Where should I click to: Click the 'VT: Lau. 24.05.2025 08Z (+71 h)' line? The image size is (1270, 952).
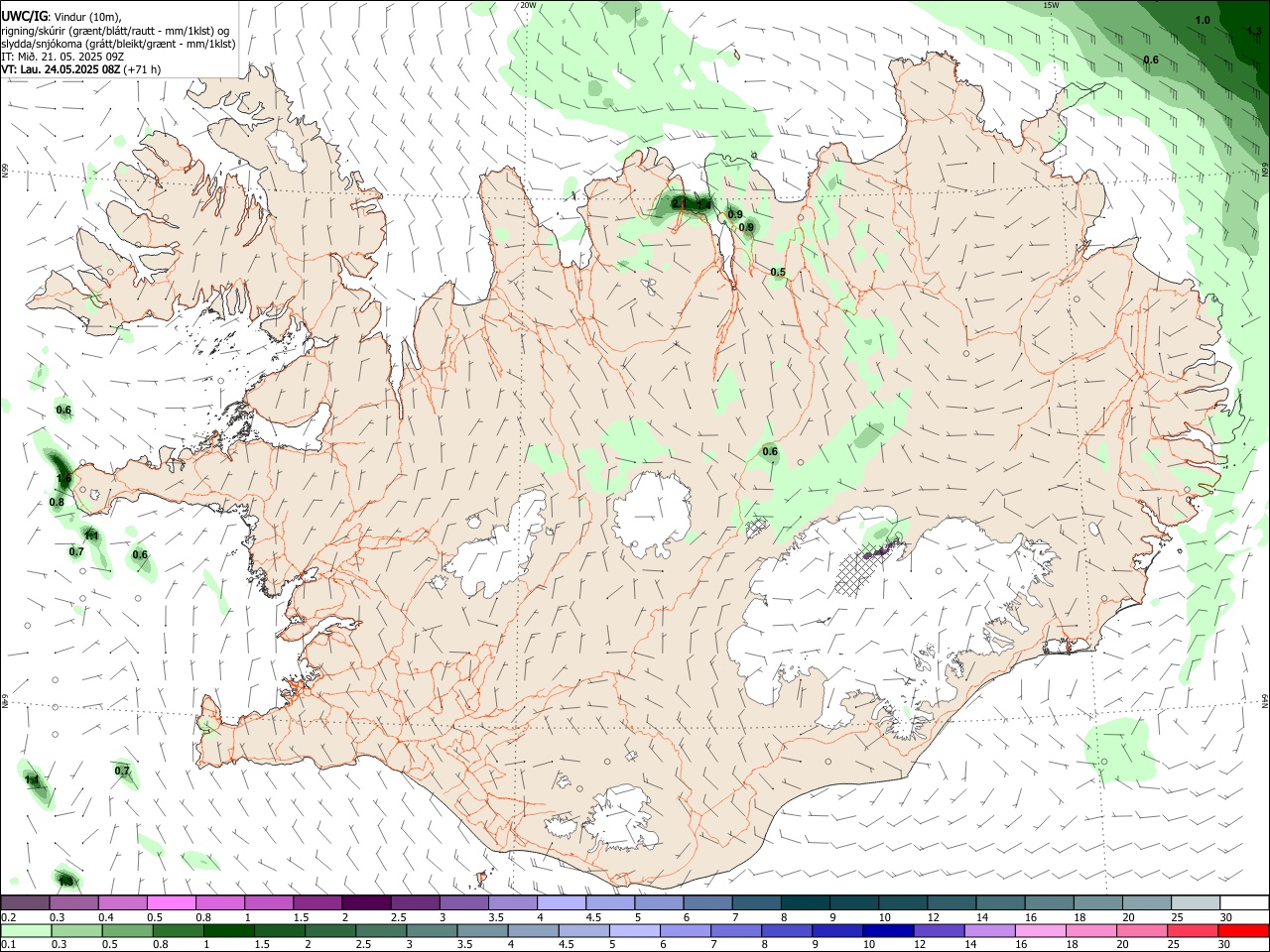pyautogui.click(x=81, y=69)
